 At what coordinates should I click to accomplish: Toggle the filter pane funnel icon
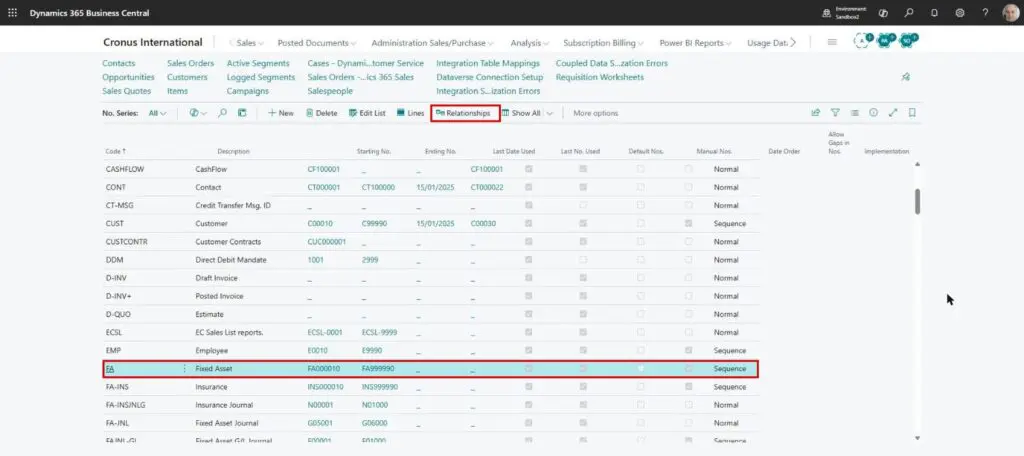835,113
